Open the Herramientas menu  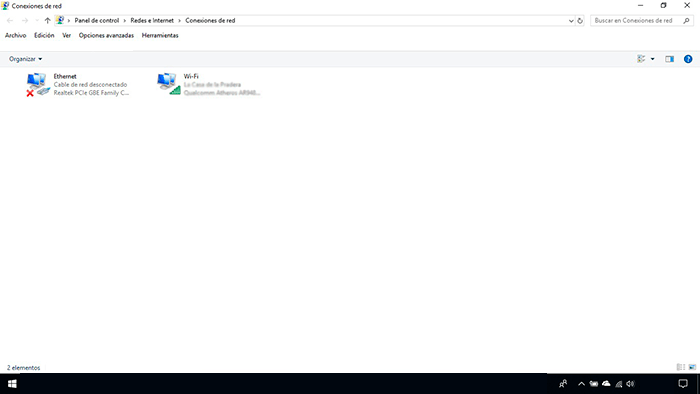point(160,35)
